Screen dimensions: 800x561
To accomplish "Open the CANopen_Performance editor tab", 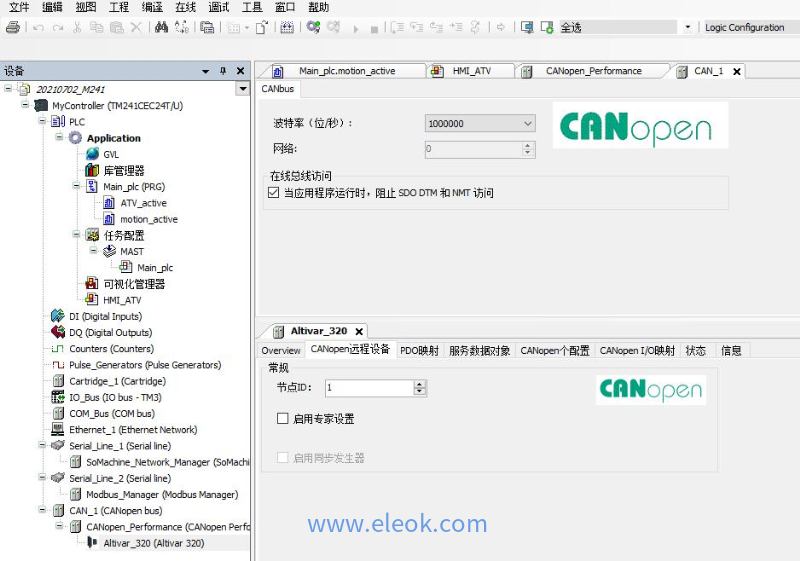I will (x=600, y=71).
